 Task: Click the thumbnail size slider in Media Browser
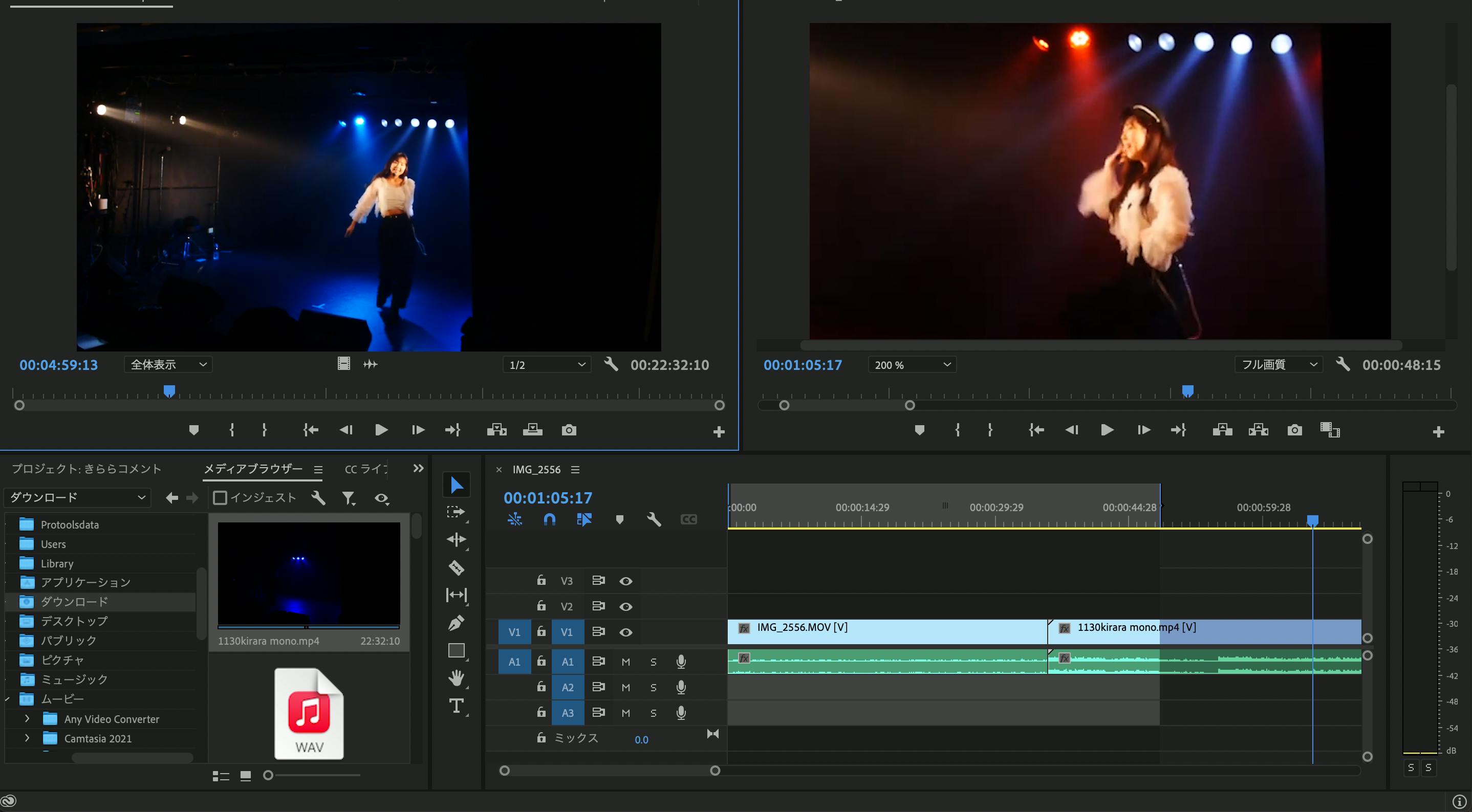(x=269, y=776)
